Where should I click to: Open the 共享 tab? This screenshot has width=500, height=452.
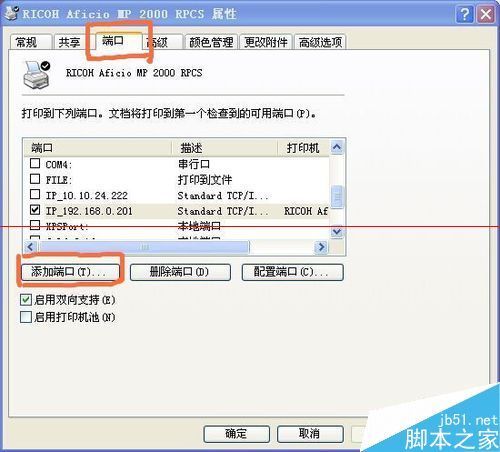pos(70,42)
